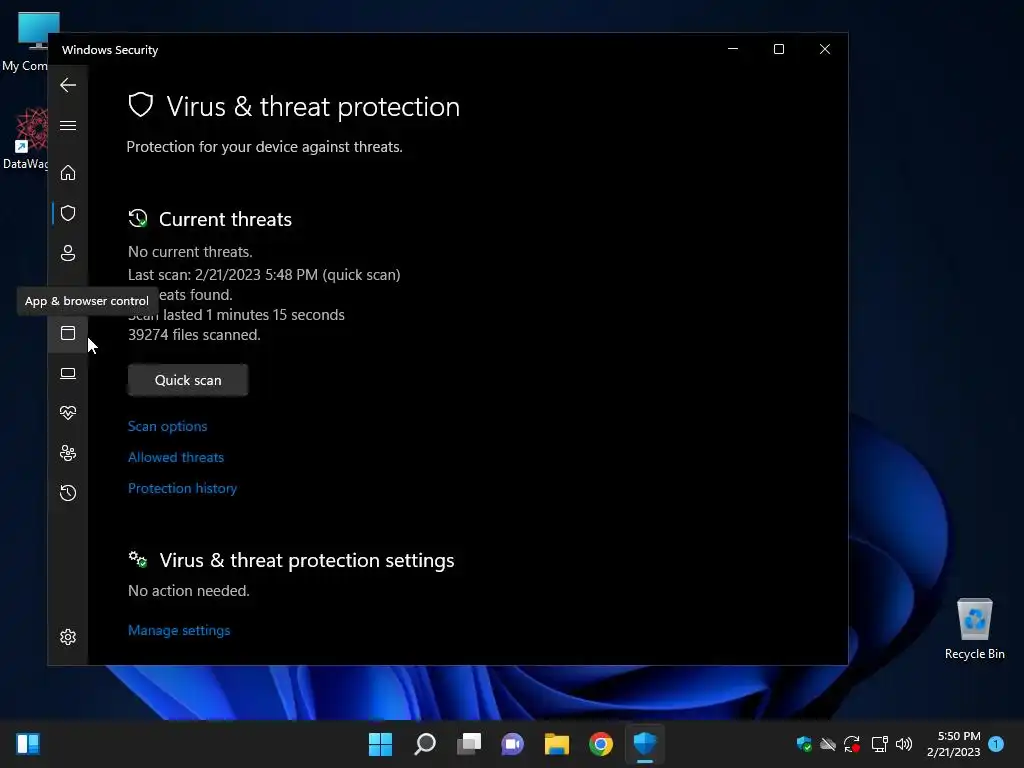The image size is (1024, 768).
Task: Open the Windows Start button
Action: coord(380,744)
